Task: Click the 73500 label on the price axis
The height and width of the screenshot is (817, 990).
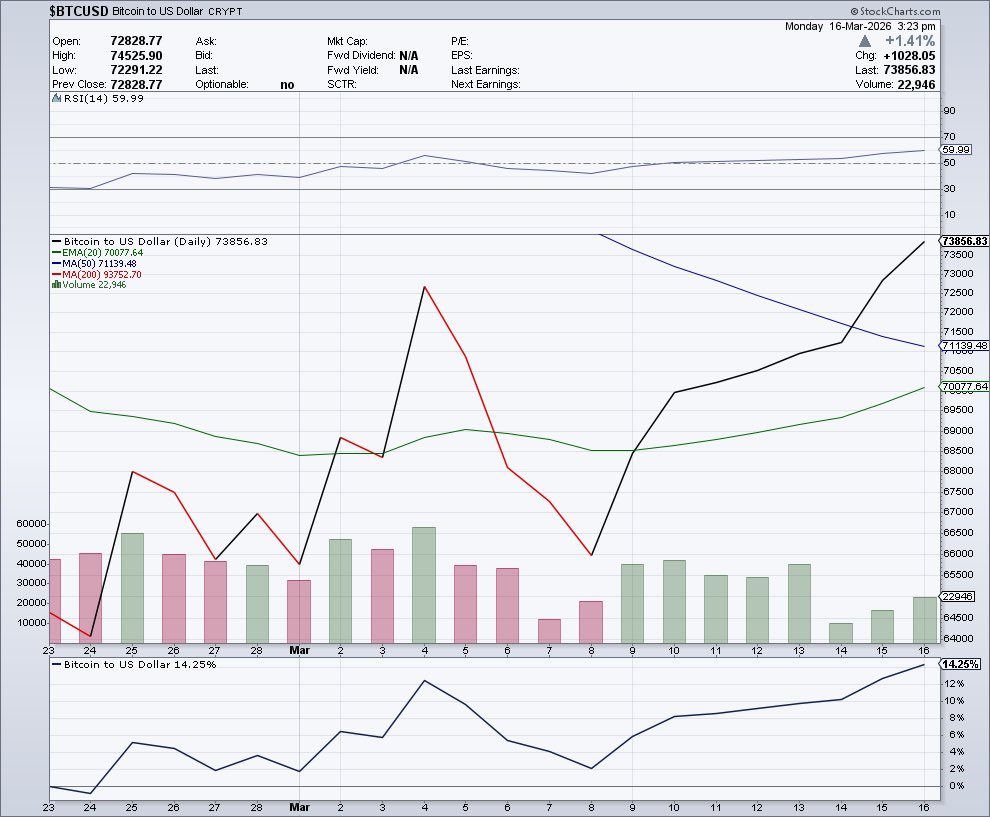Action: (x=958, y=254)
